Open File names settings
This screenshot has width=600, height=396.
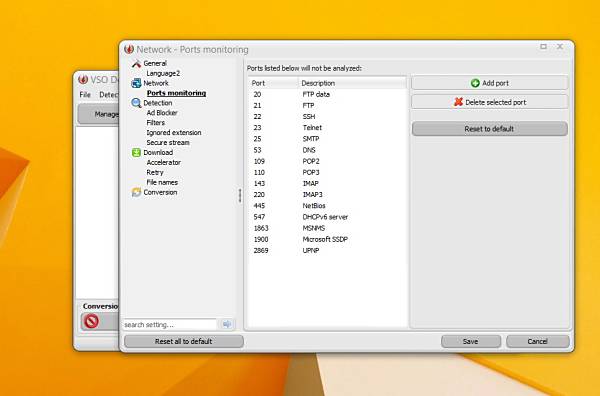[162, 183]
